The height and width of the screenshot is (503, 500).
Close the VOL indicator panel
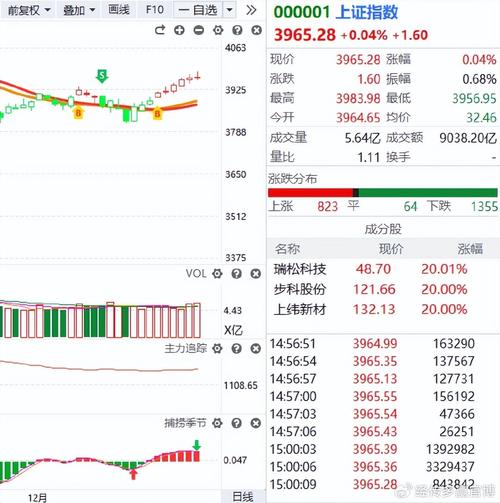256,274
